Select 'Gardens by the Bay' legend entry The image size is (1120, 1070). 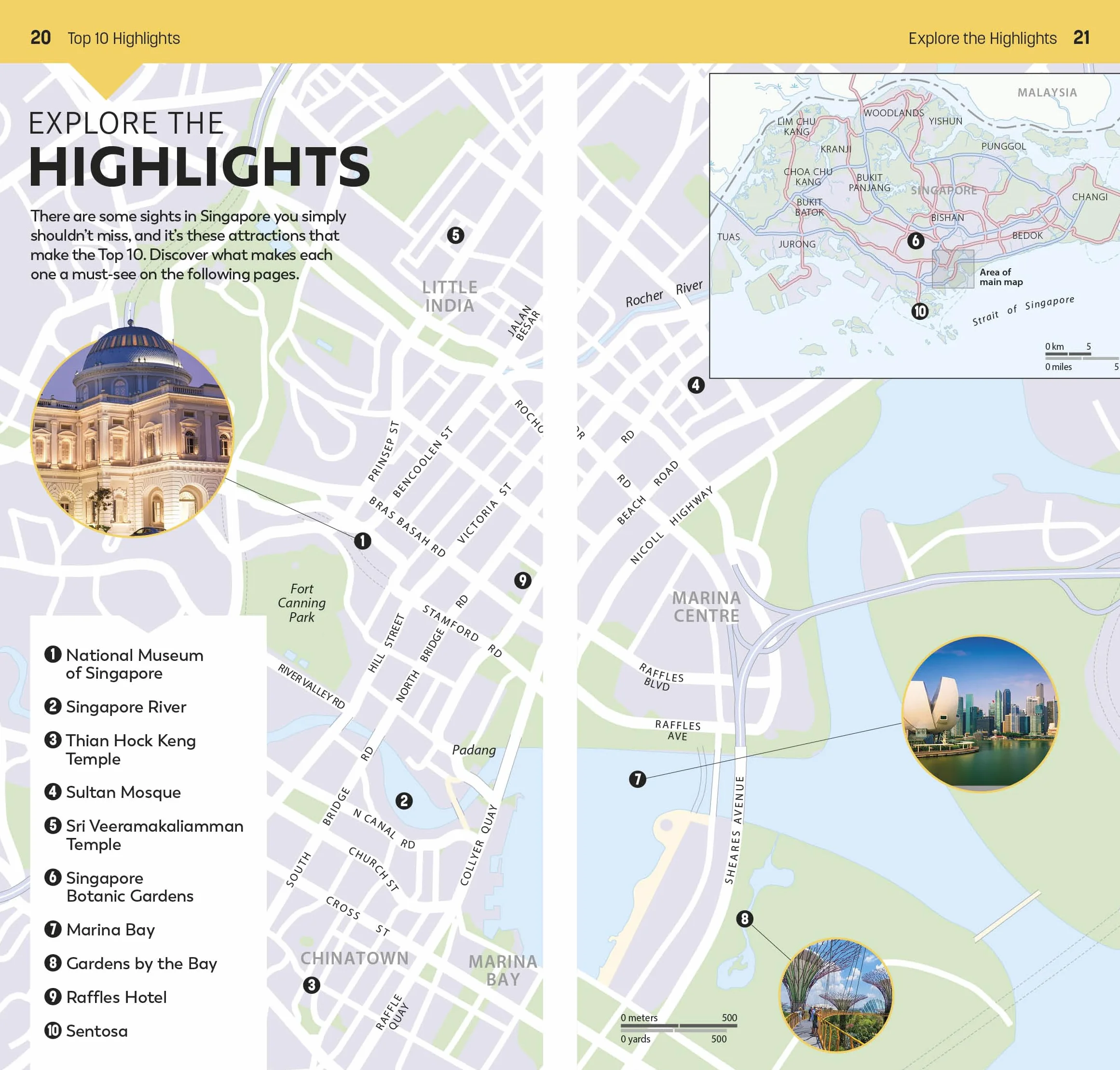(141, 963)
